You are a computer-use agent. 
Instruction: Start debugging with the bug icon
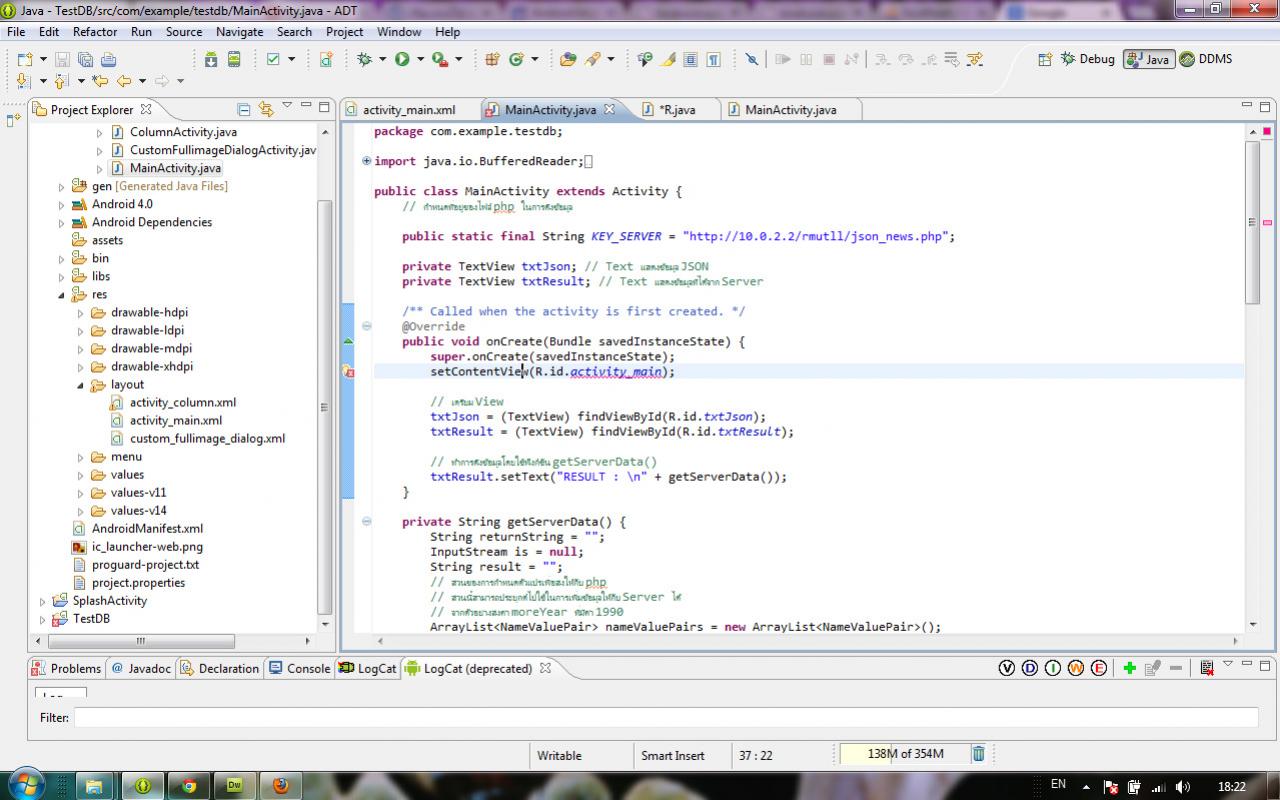(365, 59)
